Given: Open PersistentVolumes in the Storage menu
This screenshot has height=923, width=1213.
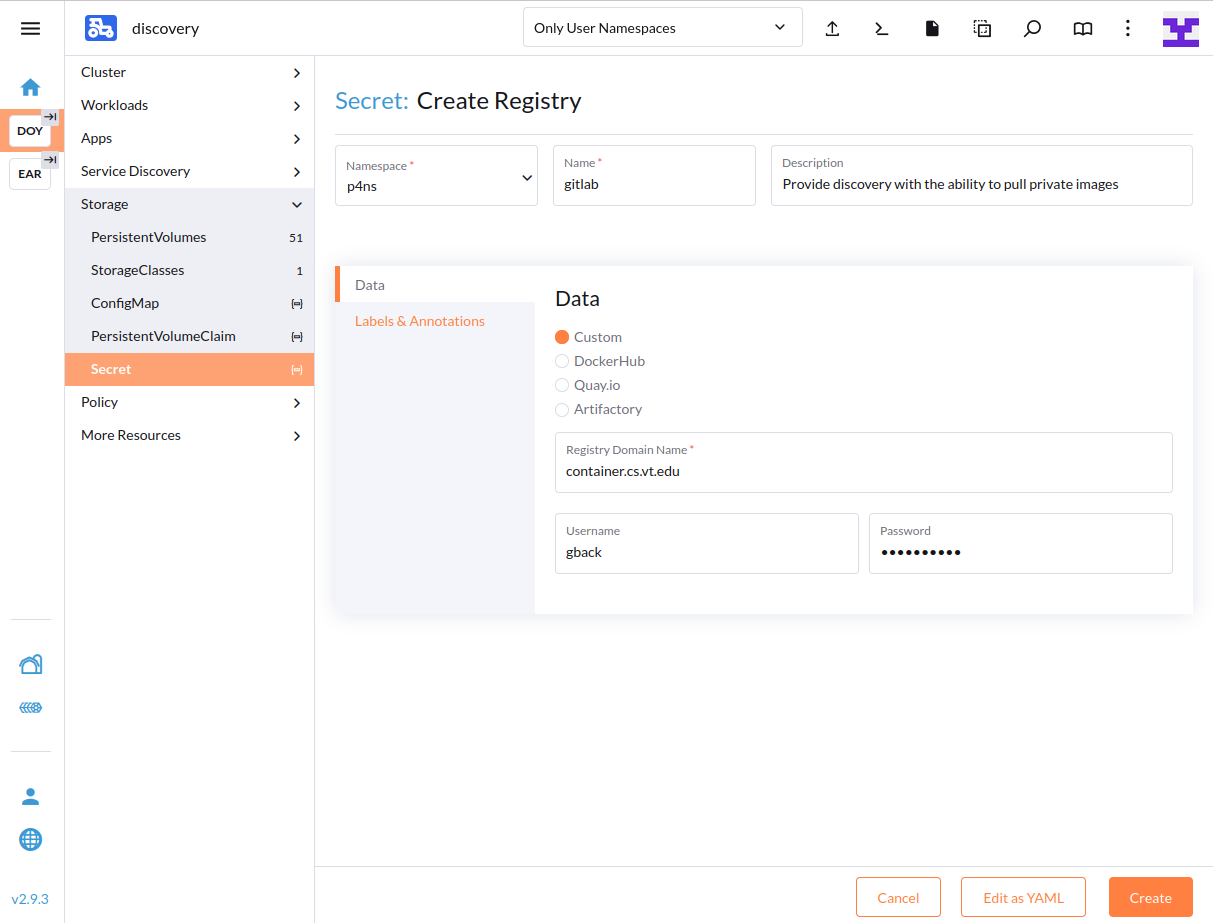Looking at the screenshot, I should pyautogui.click(x=149, y=237).
